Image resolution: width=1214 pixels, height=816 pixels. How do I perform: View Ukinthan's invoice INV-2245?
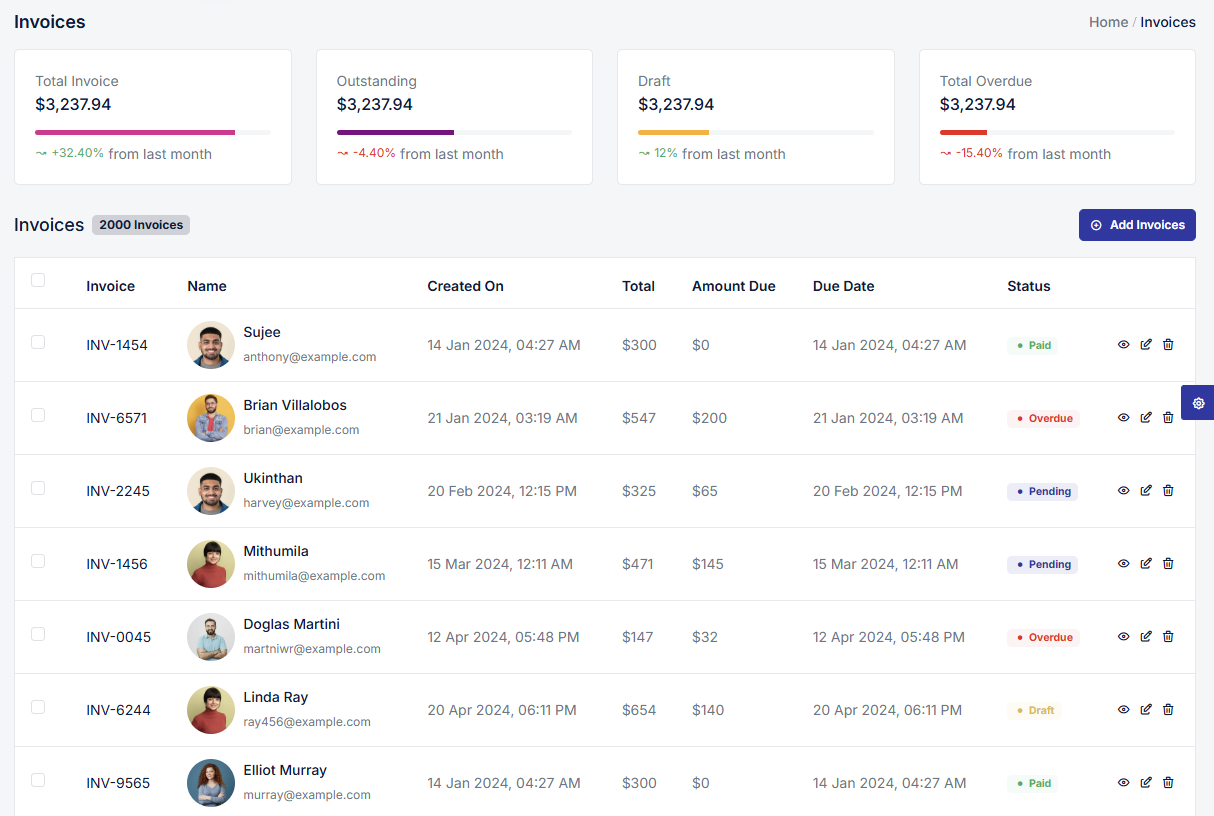coord(1123,490)
